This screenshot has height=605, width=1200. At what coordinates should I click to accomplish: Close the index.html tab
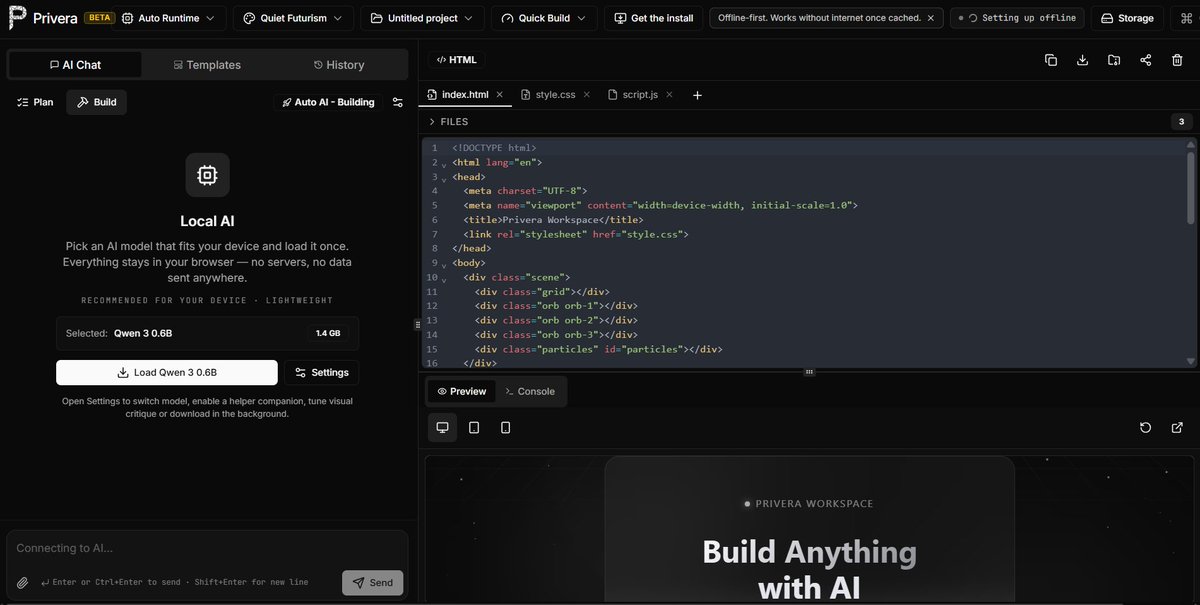(x=500, y=95)
